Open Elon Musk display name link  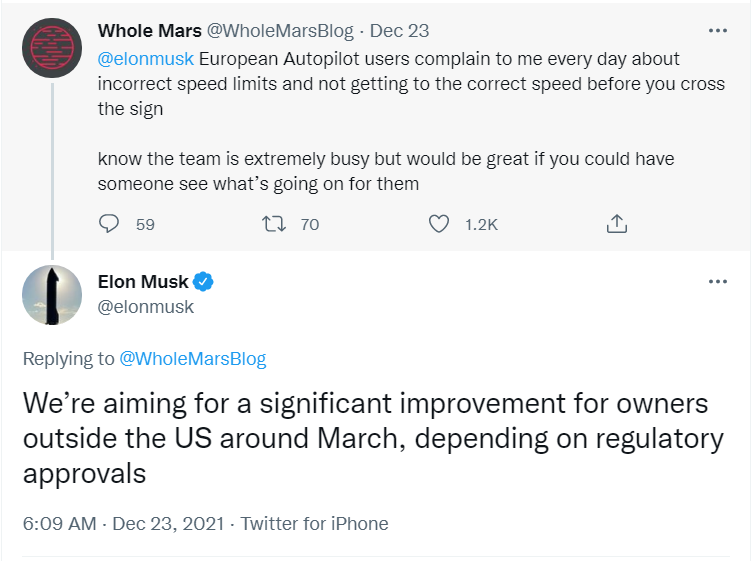pyautogui.click(x=143, y=283)
